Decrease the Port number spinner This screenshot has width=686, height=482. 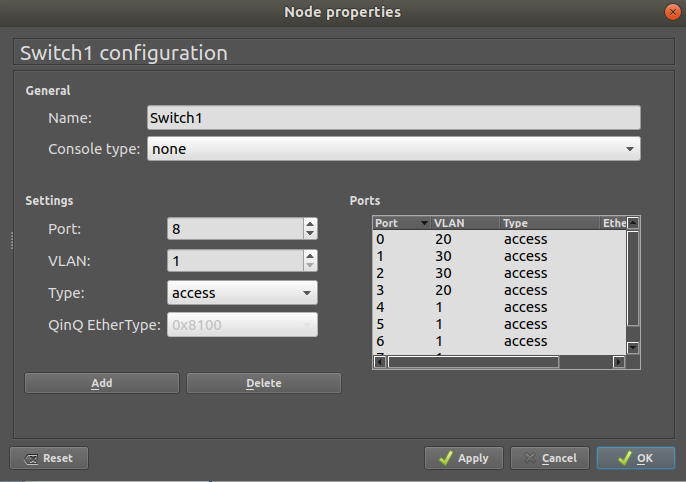click(310, 234)
